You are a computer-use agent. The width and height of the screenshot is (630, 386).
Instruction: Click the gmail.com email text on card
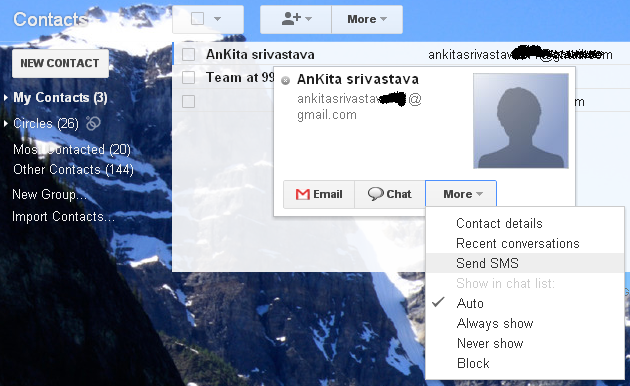[327, 115]
